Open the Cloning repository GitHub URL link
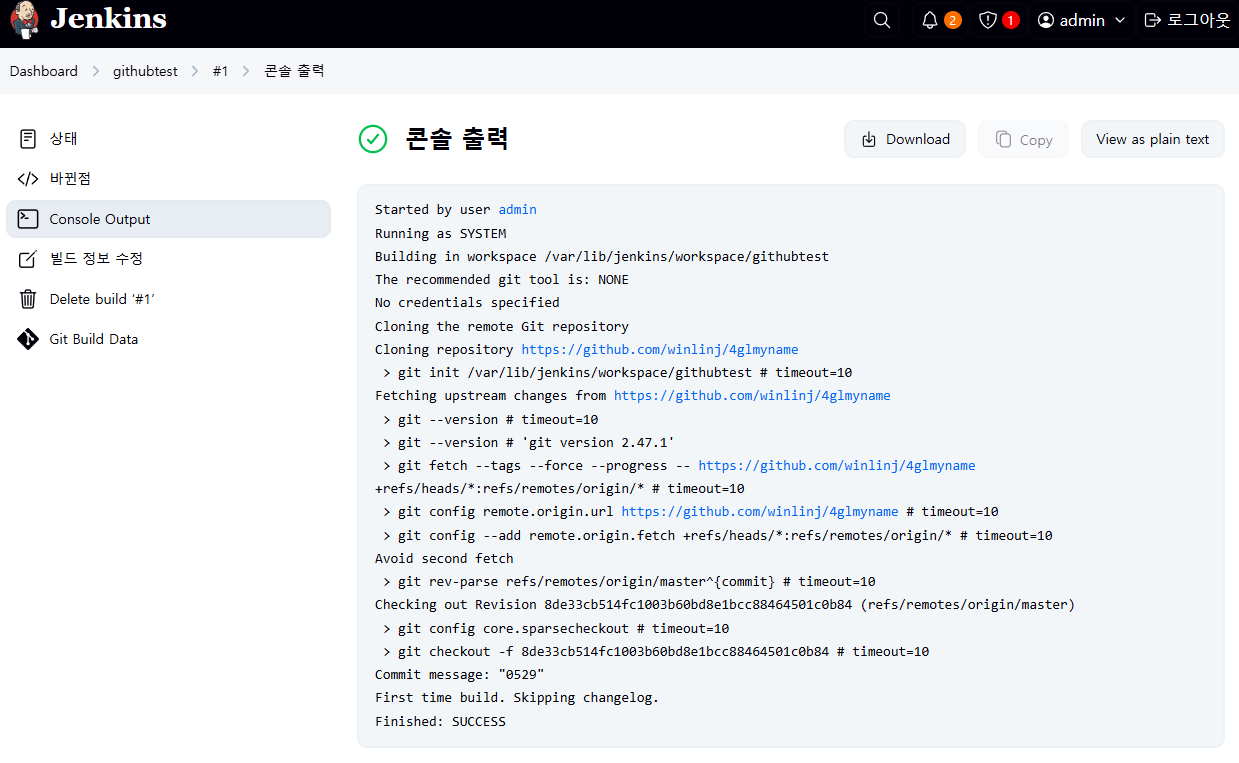This screenshot has height=763, width=1239. click(660, 349)
